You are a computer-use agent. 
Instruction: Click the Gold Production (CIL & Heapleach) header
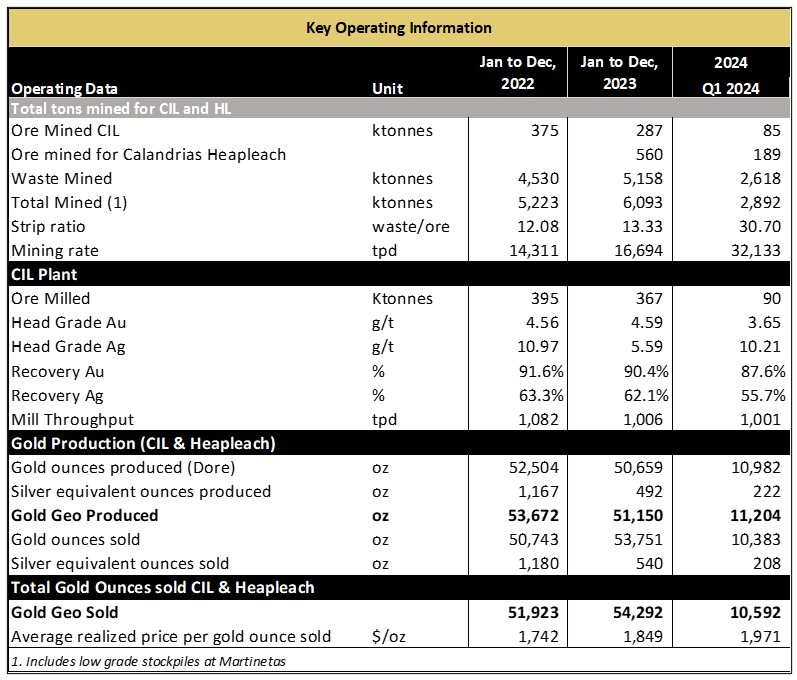(x=143, y=443)
